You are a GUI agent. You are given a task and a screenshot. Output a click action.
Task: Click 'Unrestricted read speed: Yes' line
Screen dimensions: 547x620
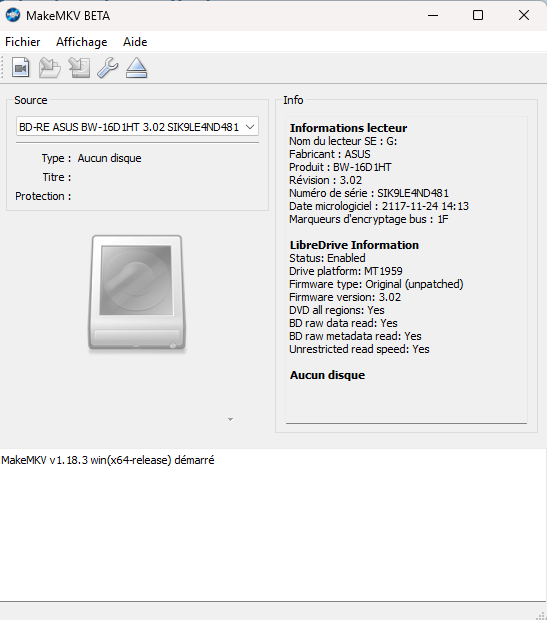click(x=359, y=350)
